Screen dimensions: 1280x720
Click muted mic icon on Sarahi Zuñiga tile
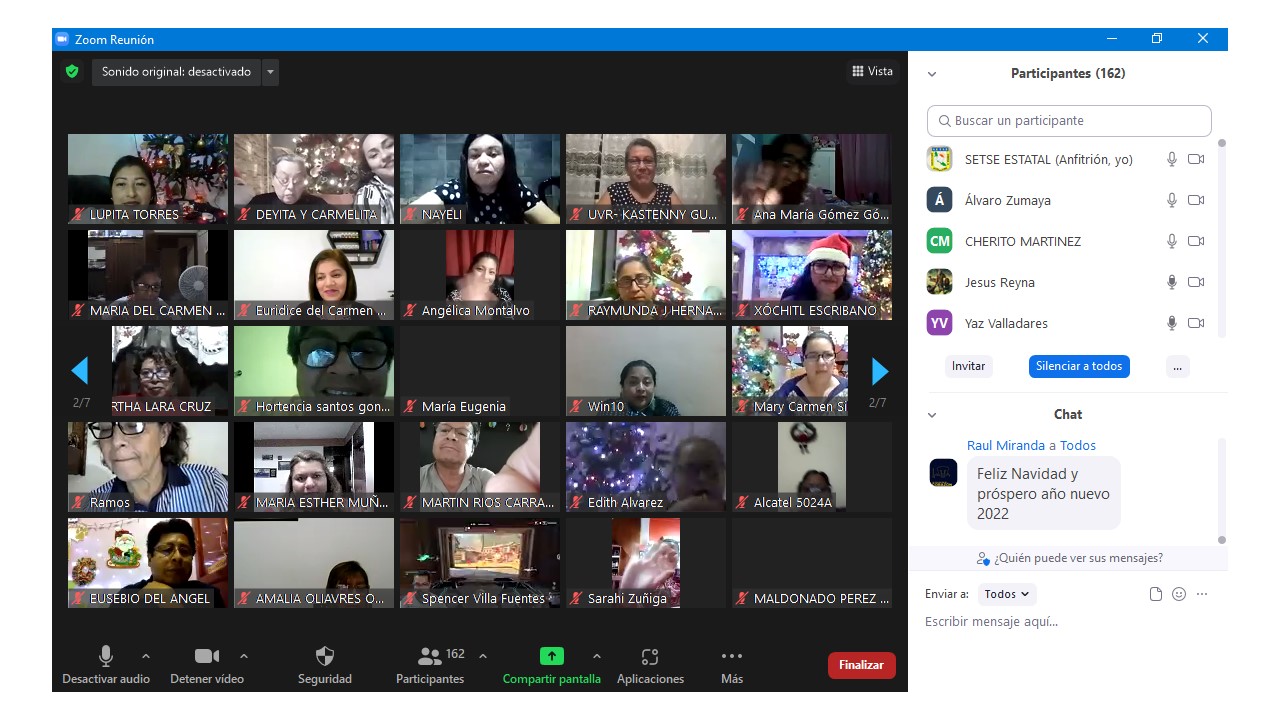pyautogui.click(x=576, y=598)
